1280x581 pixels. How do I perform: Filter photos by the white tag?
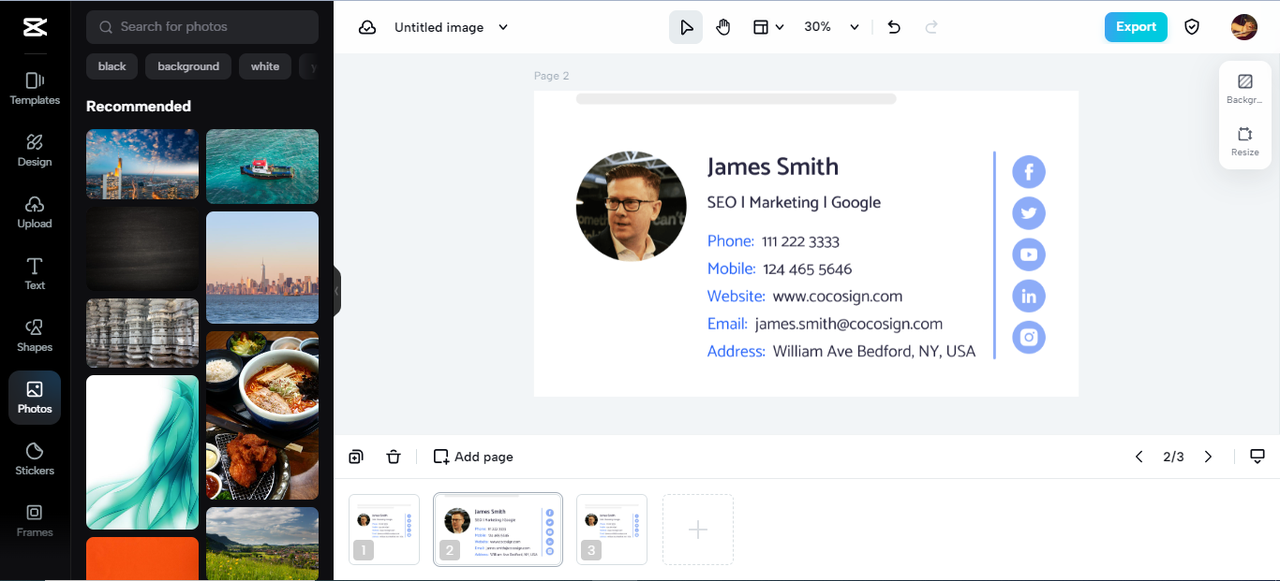click(265, 66)
